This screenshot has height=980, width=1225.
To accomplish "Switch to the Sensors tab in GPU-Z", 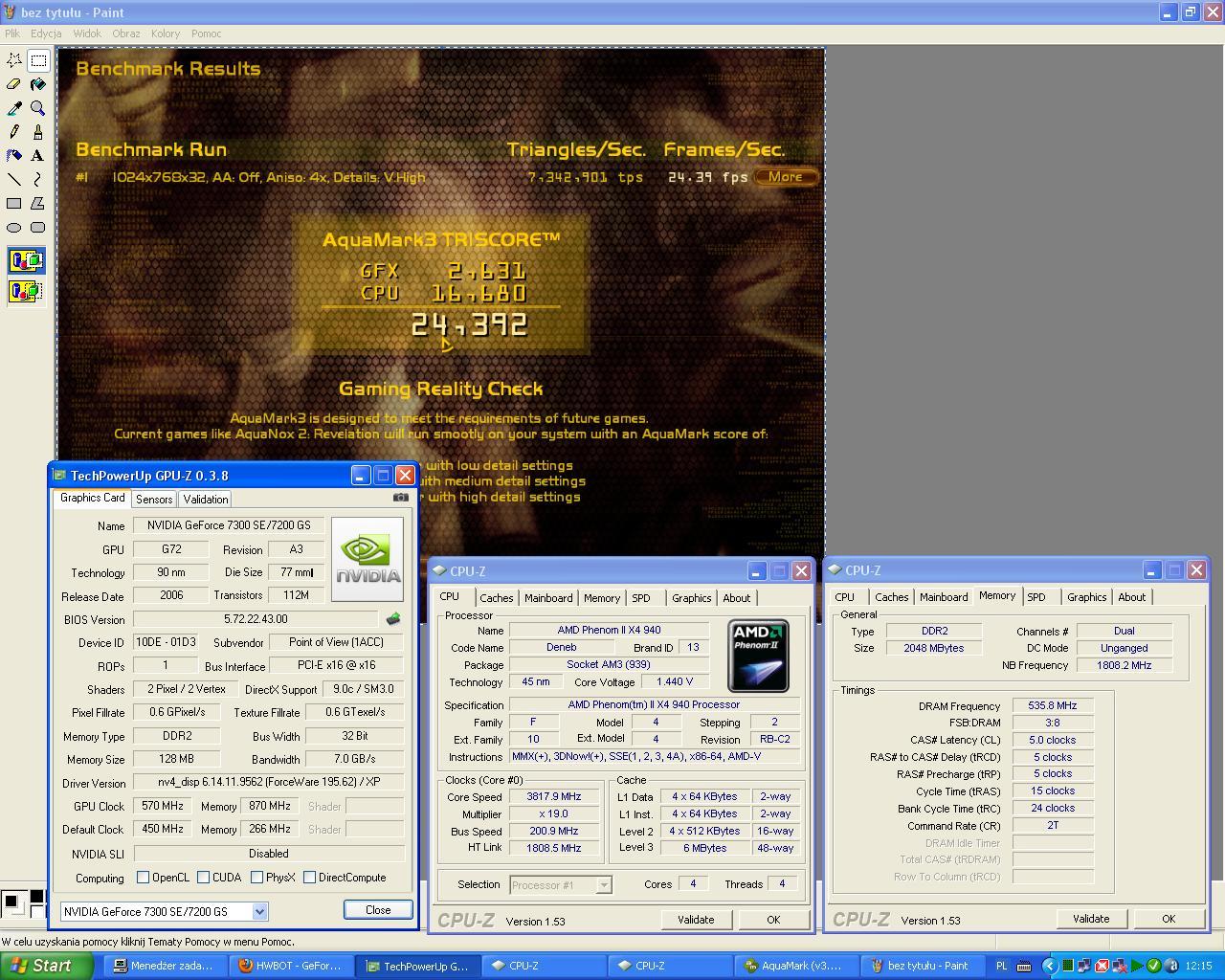I will (x=154, y=500).
